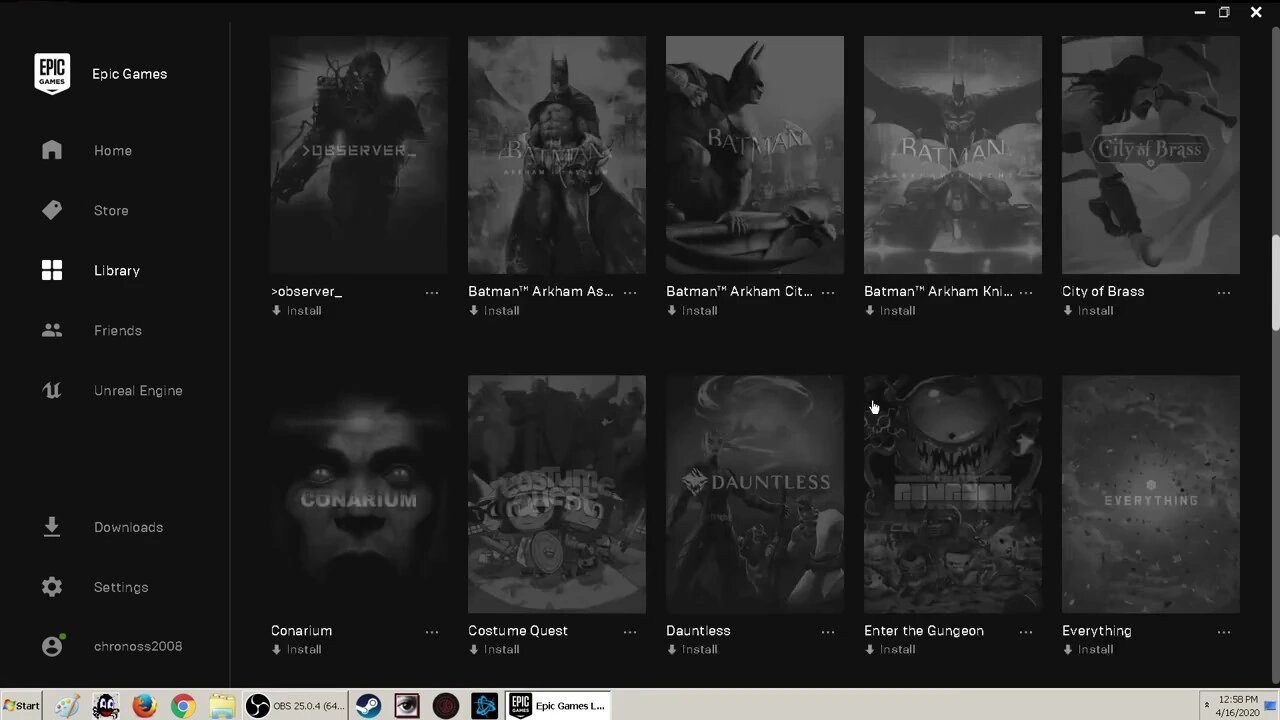Install Costume Quest

pyautogui.click(x=494, y=650)
